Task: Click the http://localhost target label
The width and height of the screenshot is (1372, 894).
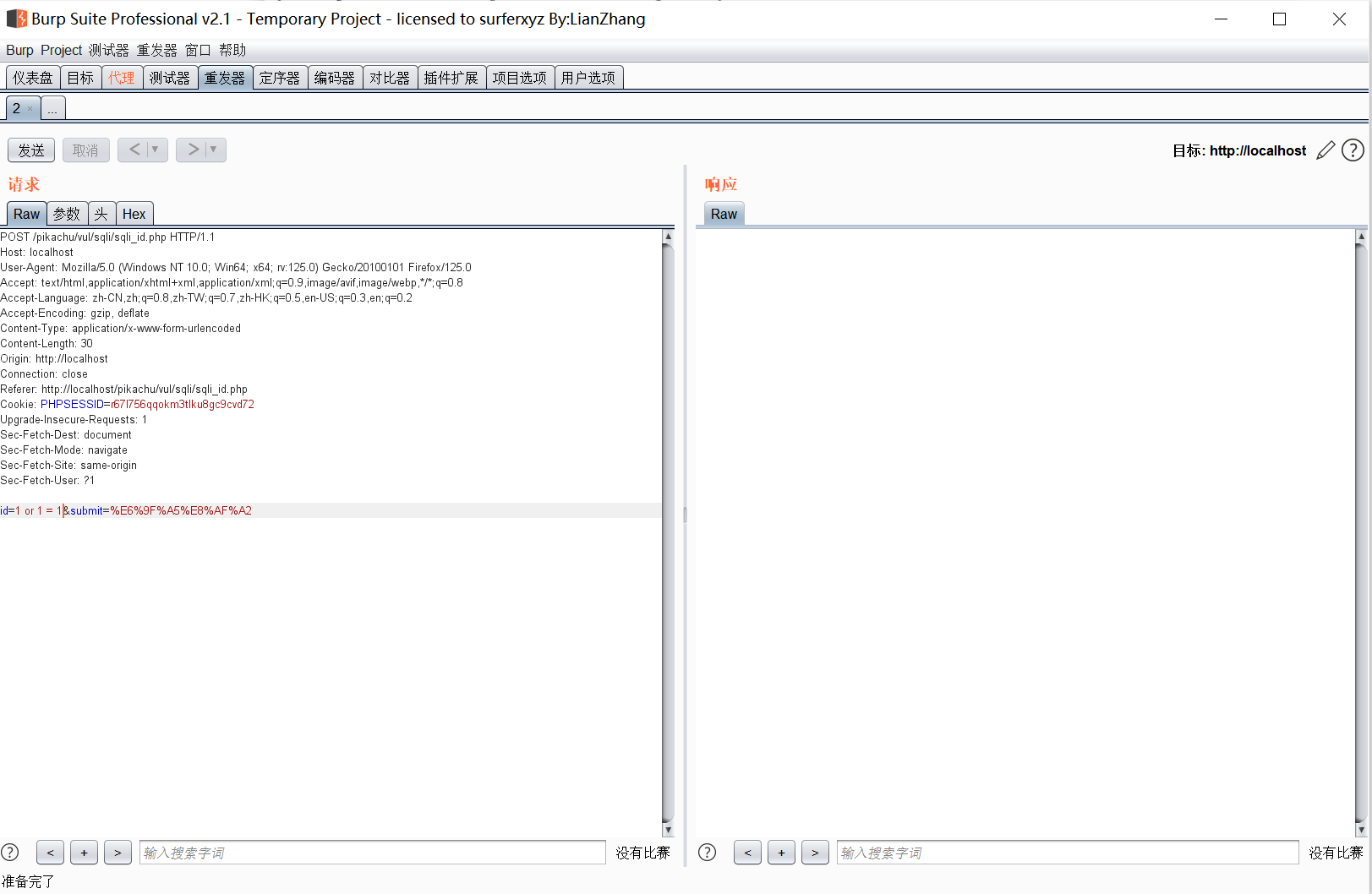Action: click(1257, 150)
